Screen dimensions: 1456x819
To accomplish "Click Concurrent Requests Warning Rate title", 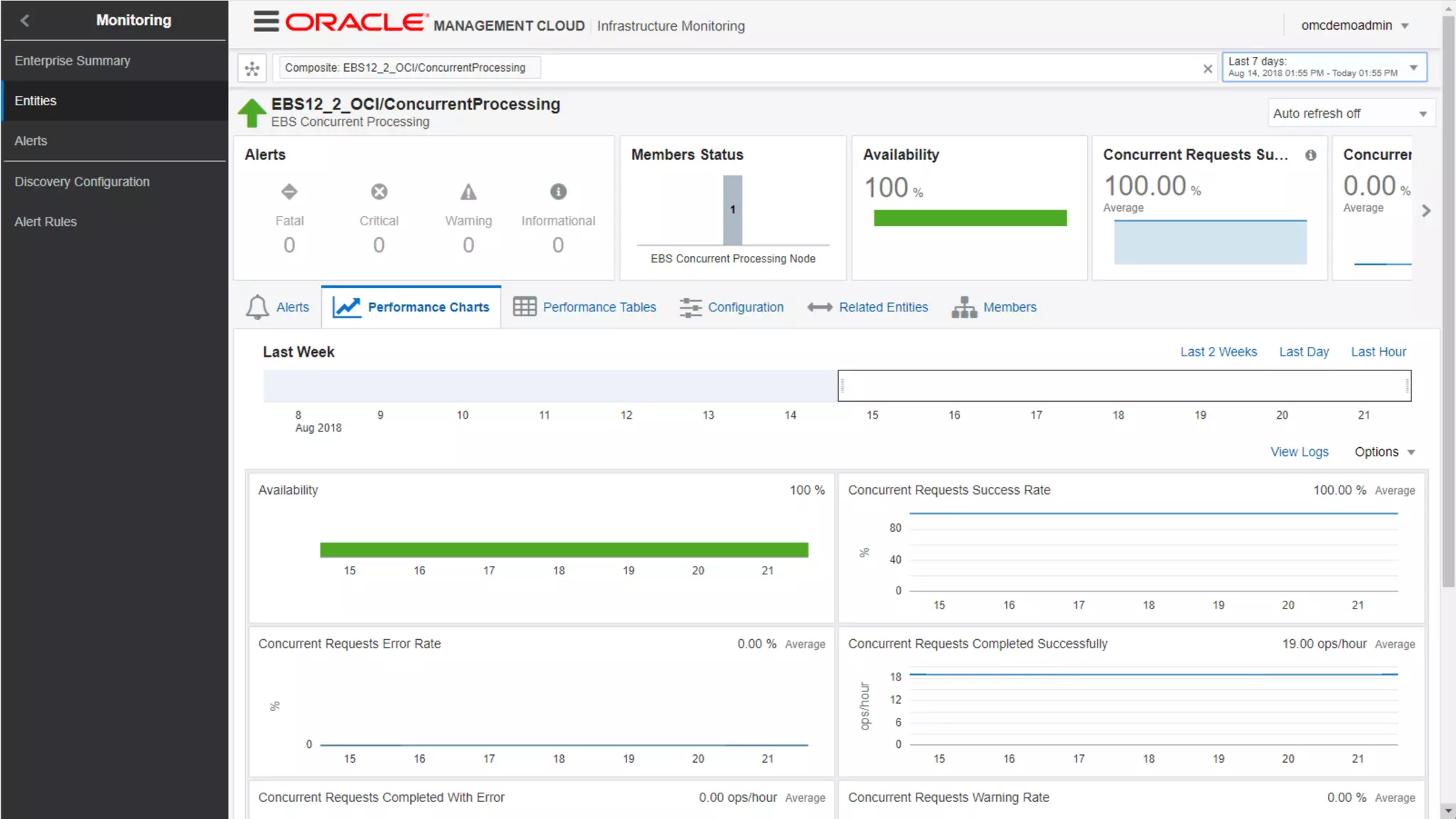I will (948, 798).
